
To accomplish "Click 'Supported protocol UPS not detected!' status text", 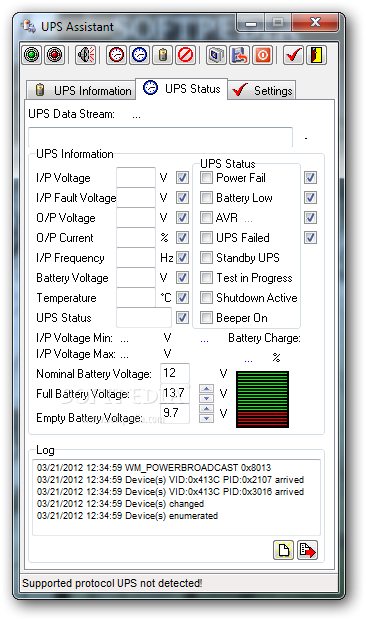I will coord(112,583).
